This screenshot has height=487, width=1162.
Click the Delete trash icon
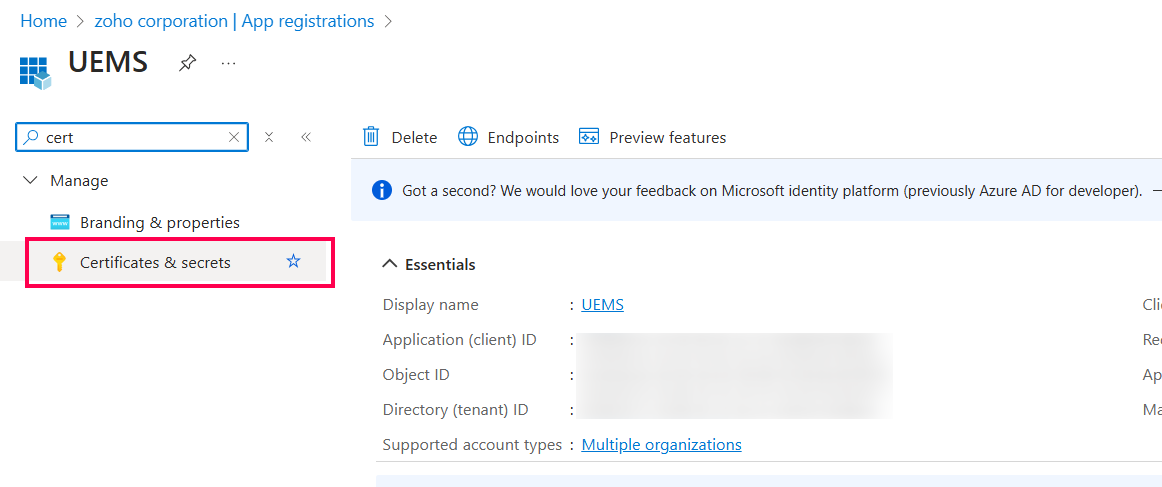(371, 137)
